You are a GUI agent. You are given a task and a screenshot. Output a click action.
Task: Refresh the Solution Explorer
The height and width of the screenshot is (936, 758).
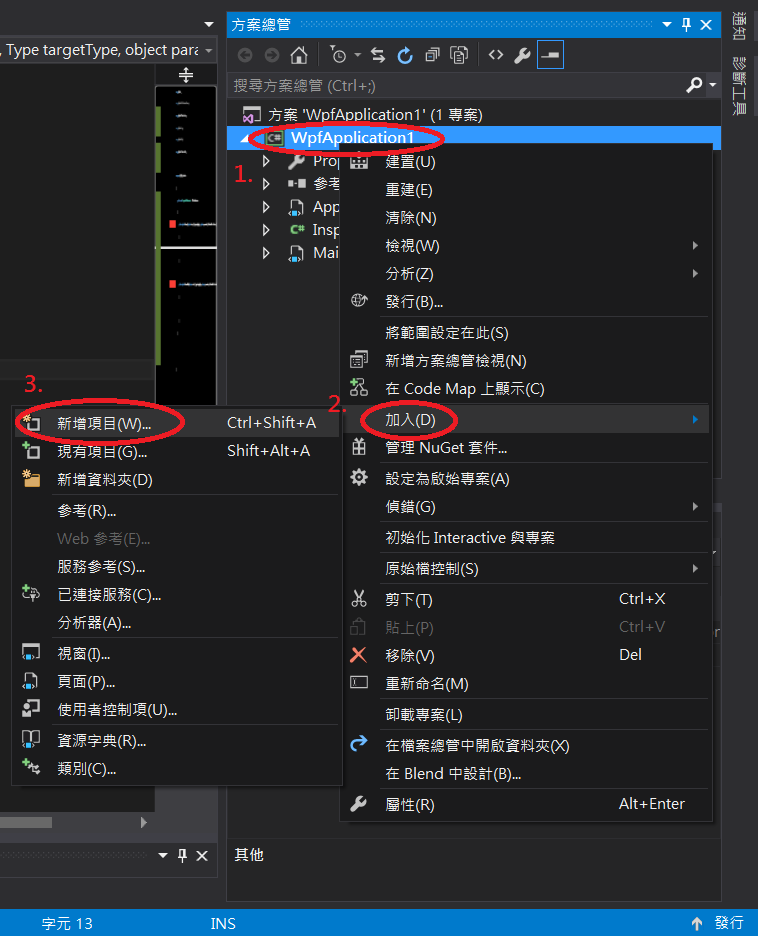(405, 56)
